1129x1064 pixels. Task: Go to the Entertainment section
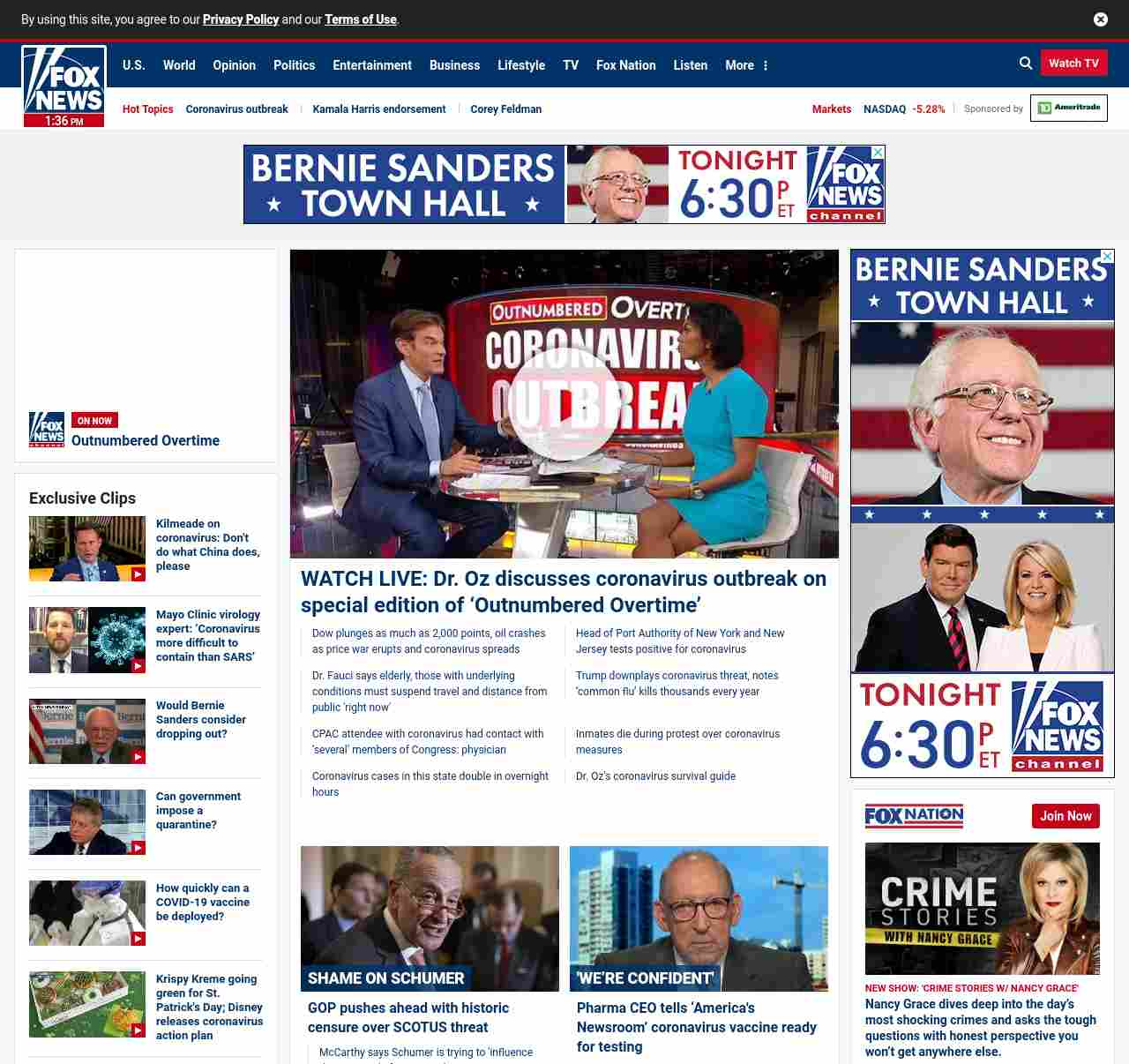371,65
